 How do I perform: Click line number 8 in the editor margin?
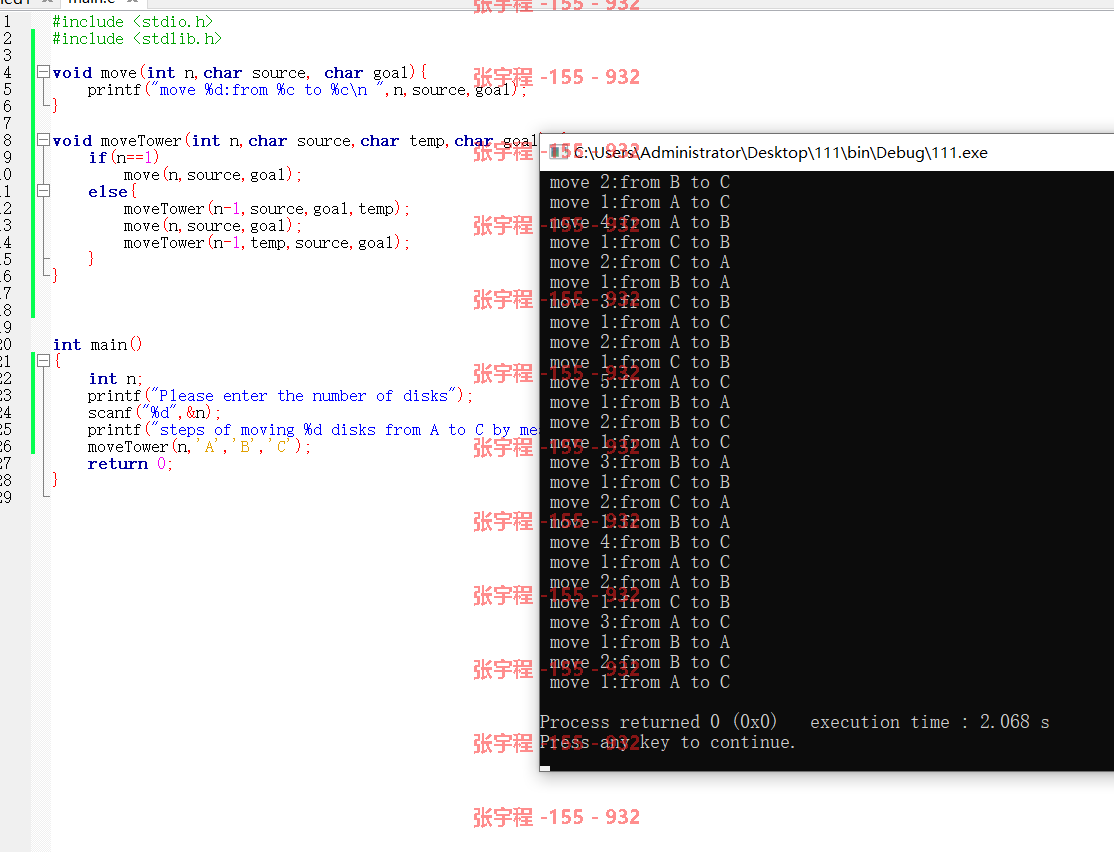pos(7,141)
